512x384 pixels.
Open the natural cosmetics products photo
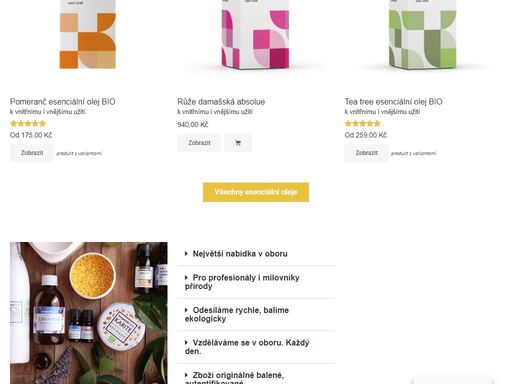tap(89, 313)
